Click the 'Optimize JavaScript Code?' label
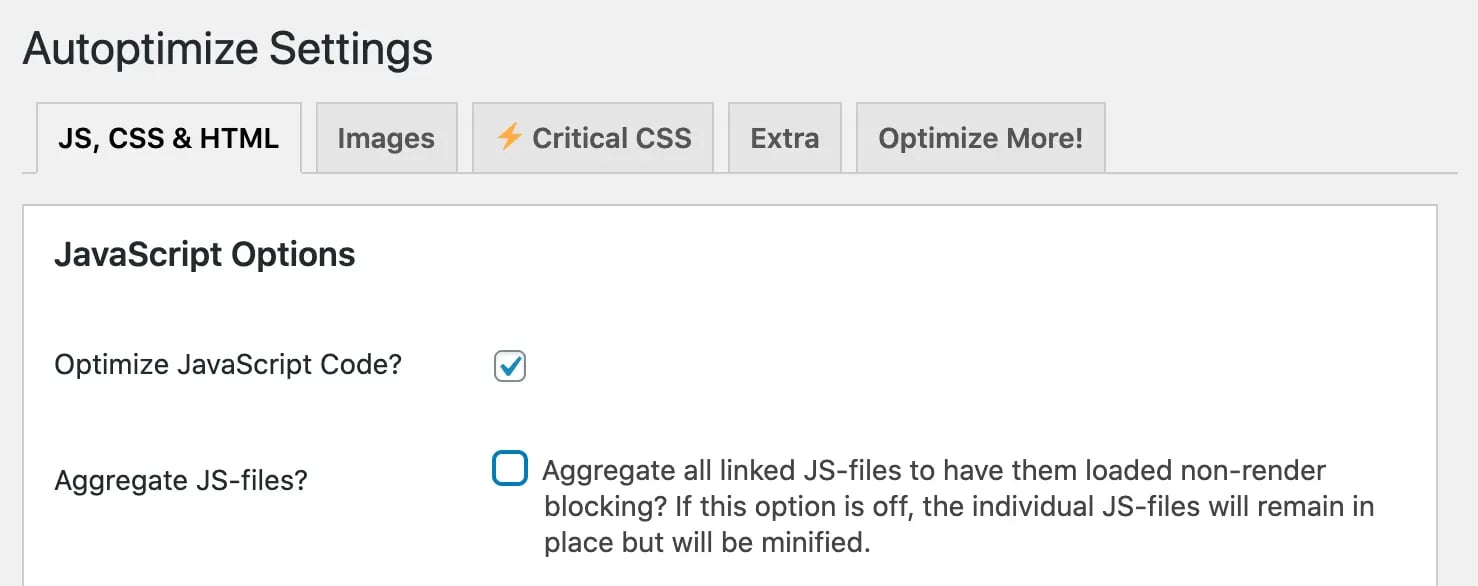This screenshot has height=586, width=1478. pyautogui.click(x=227, y=365)
